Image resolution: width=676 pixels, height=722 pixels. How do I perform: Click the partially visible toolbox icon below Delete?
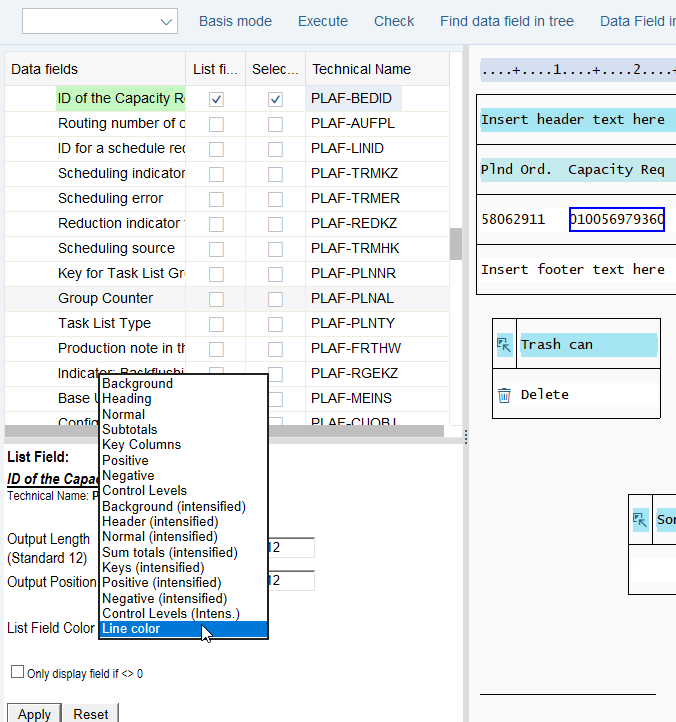click(640, 520)
